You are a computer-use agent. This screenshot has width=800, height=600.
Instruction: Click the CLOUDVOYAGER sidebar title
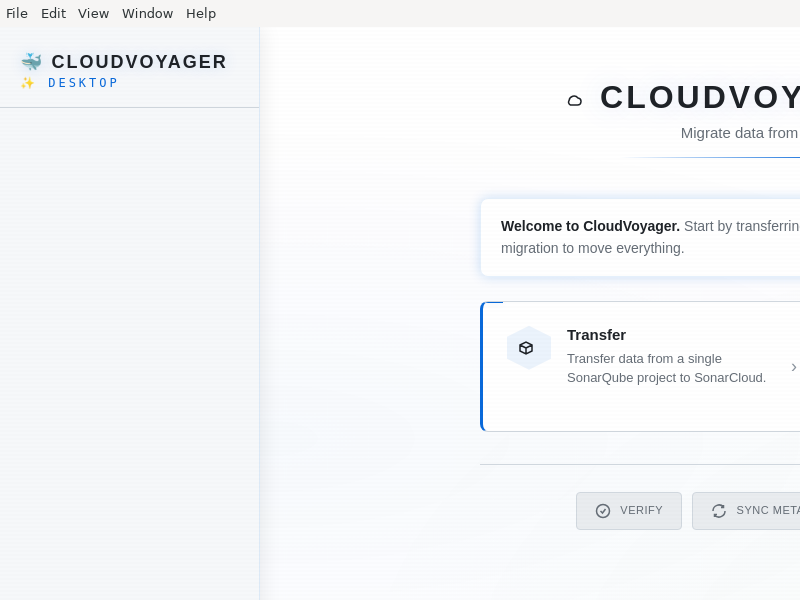(139, 62)
